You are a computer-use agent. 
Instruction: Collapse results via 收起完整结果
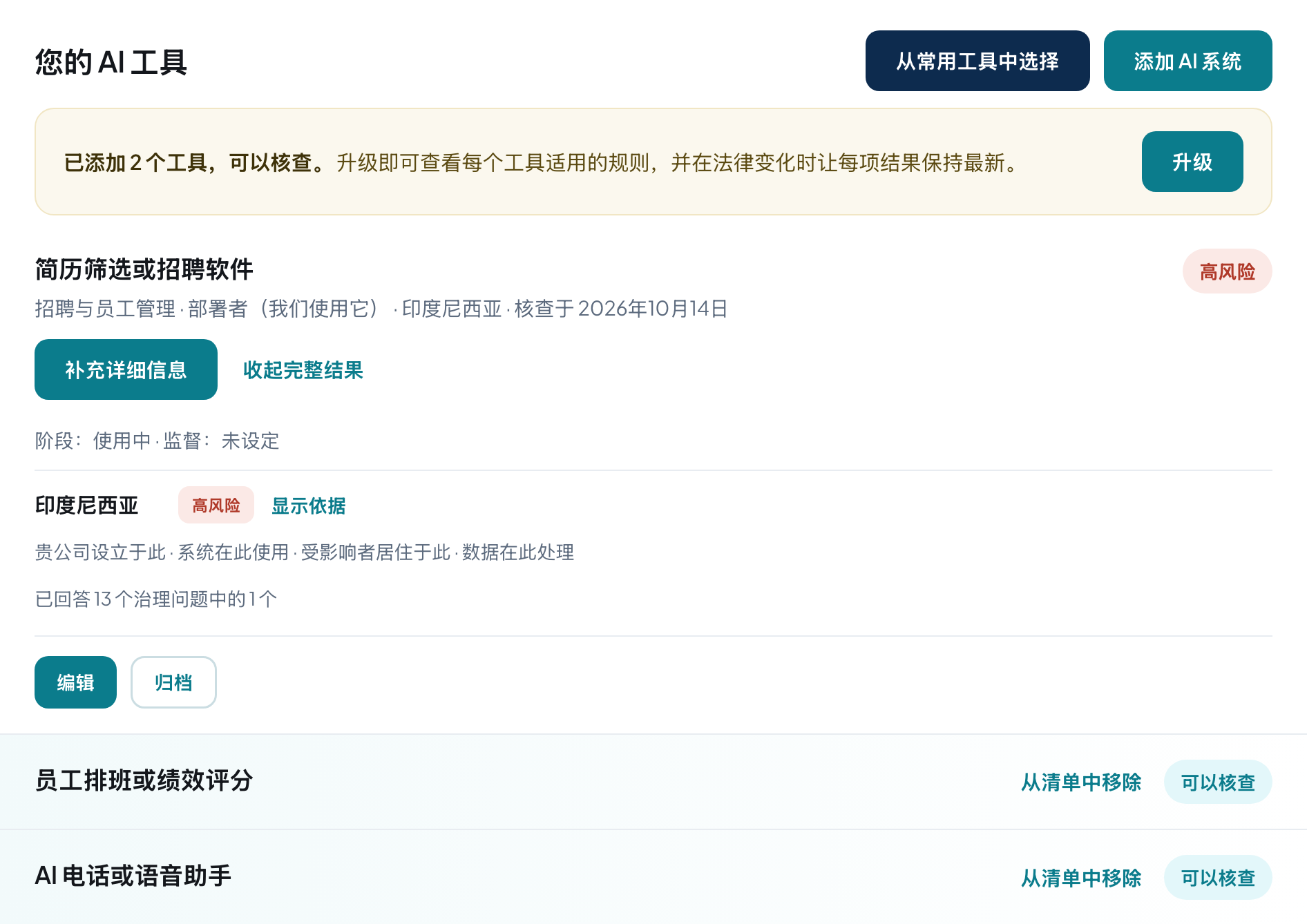tap(303, 370)
